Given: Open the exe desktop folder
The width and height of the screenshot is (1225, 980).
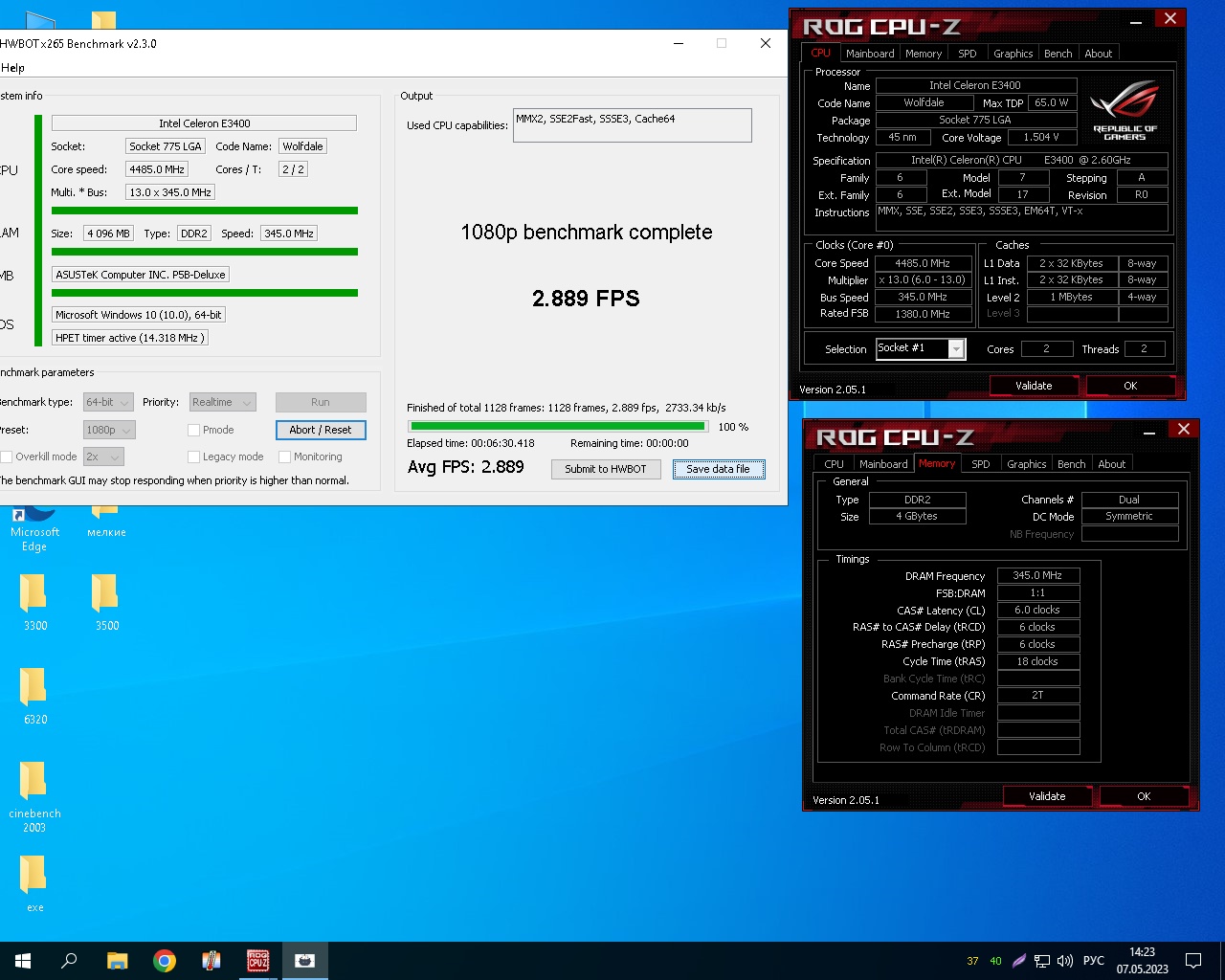Looking at the screenshot, I should [34, 881].
